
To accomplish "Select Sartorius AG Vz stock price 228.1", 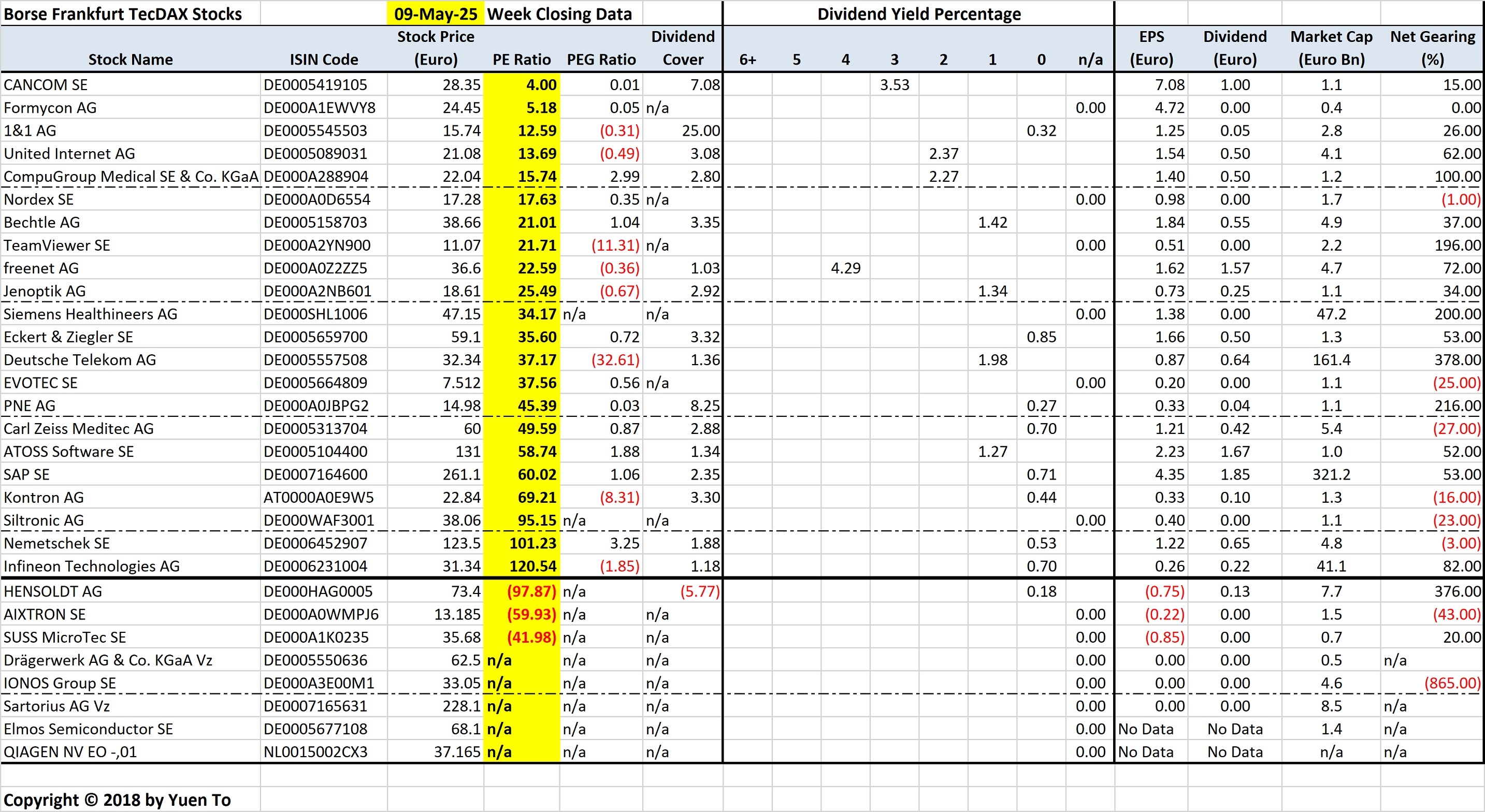I will [435, 706].
